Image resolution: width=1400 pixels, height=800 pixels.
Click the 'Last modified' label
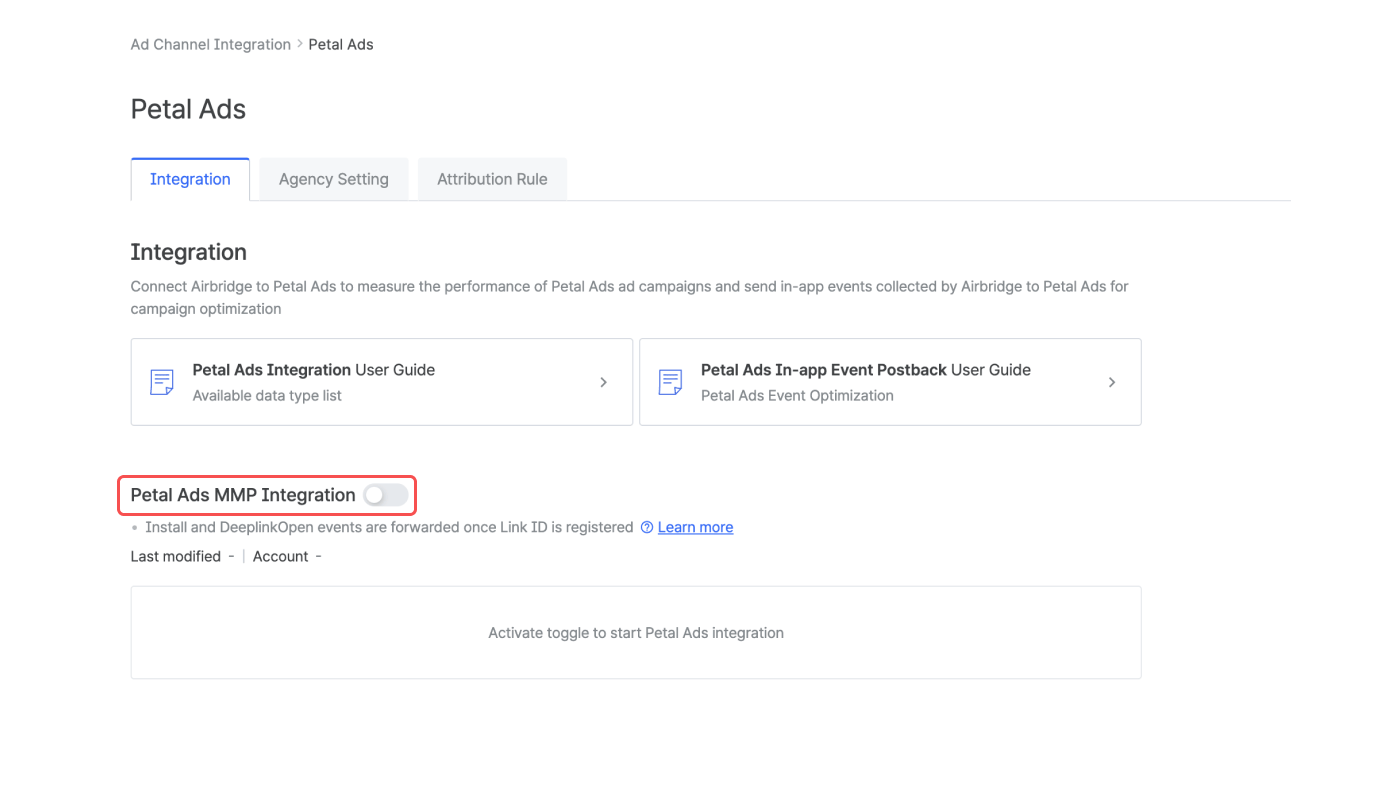click(176, 556)
